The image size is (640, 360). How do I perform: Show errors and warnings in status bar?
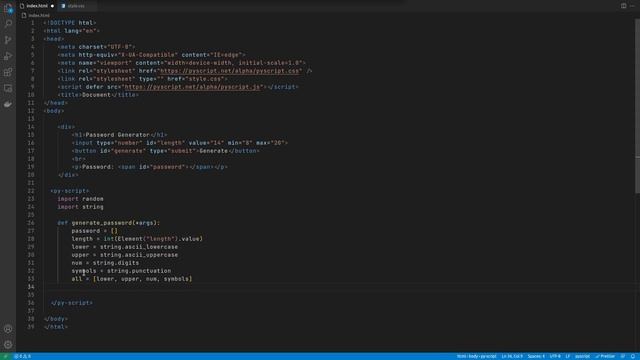point(22,356)
